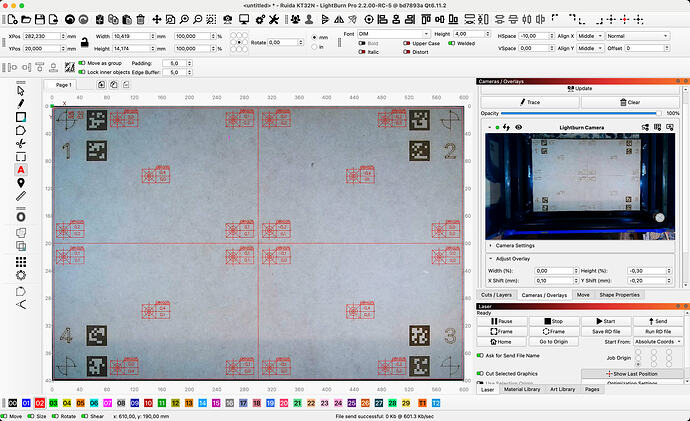Activate the pan (four-arrow) tool

(157, 19)
